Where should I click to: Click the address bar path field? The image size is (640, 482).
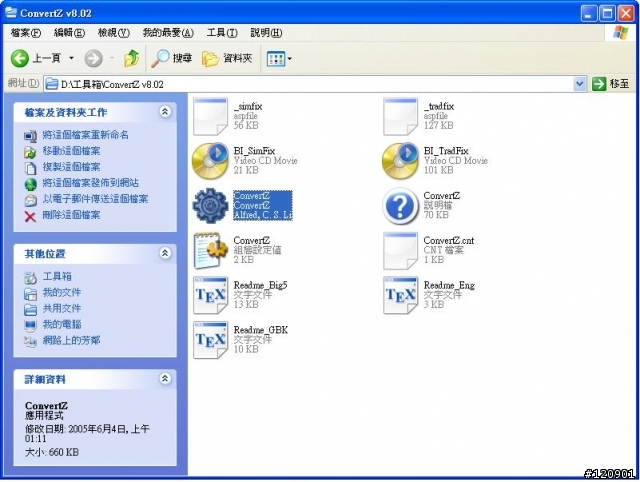[x=309, y=84]
